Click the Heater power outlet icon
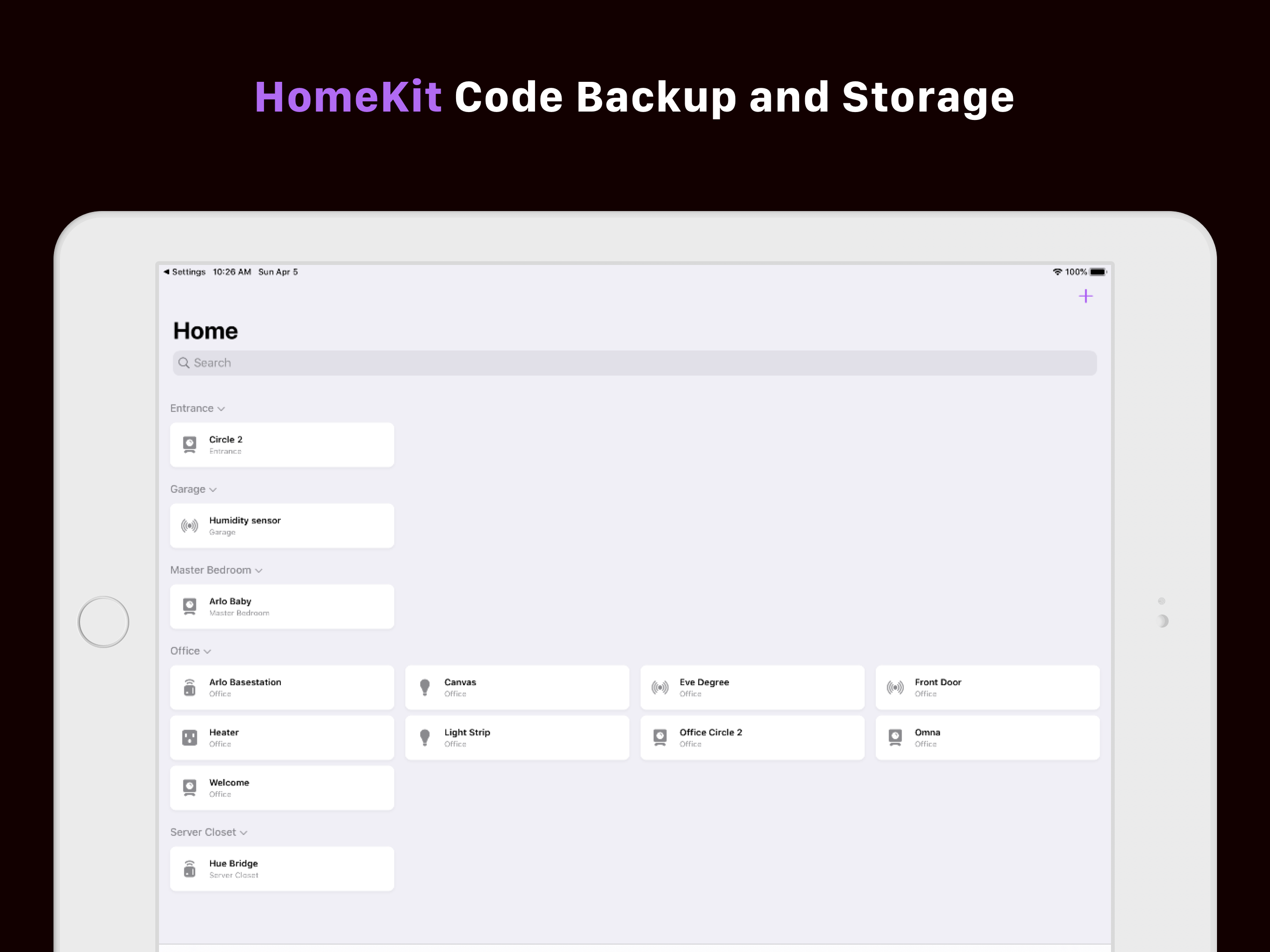Screen dimensions: 1270x952 click(190, 737)
